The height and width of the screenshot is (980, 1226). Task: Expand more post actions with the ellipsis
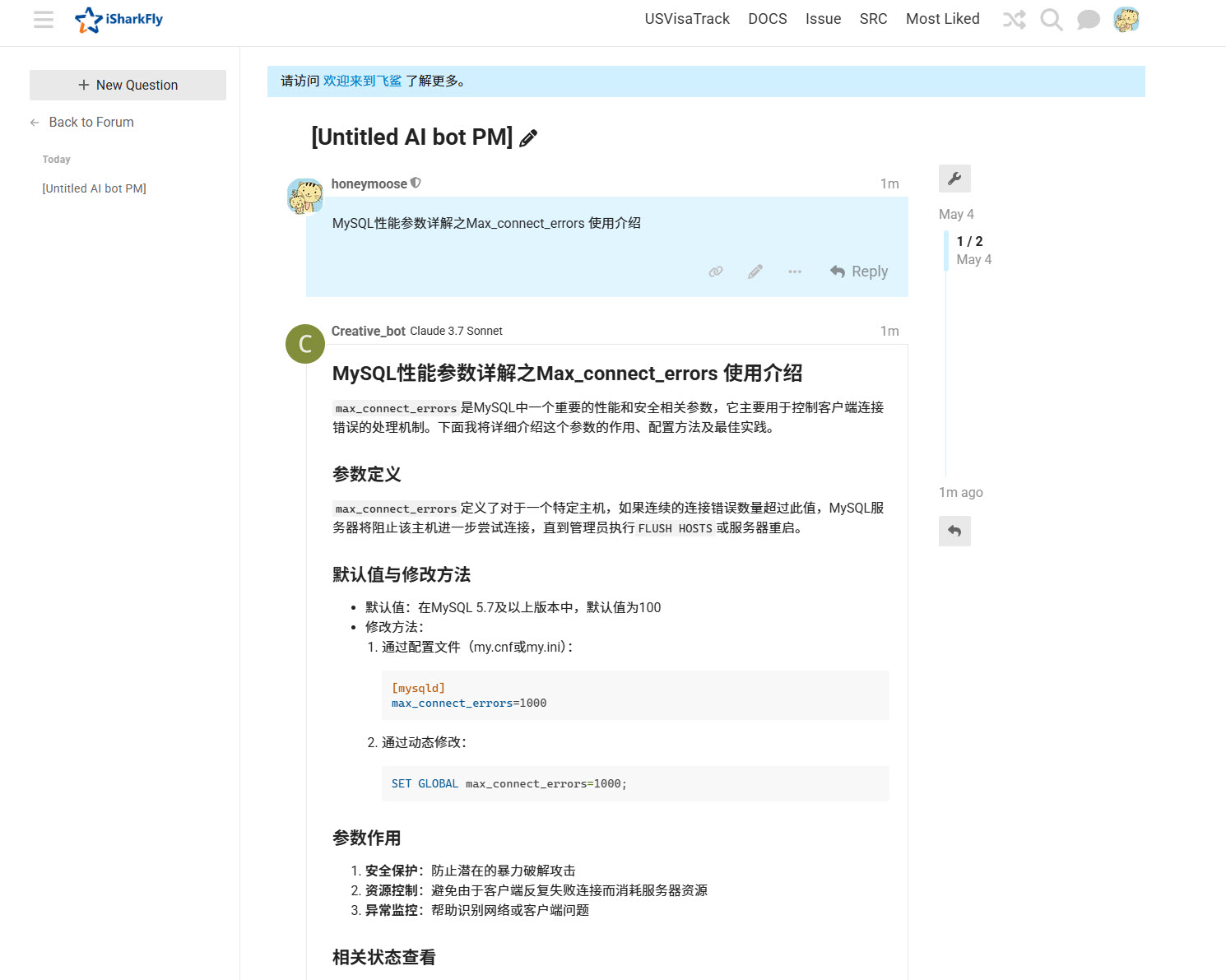click(x=794, y=271)
